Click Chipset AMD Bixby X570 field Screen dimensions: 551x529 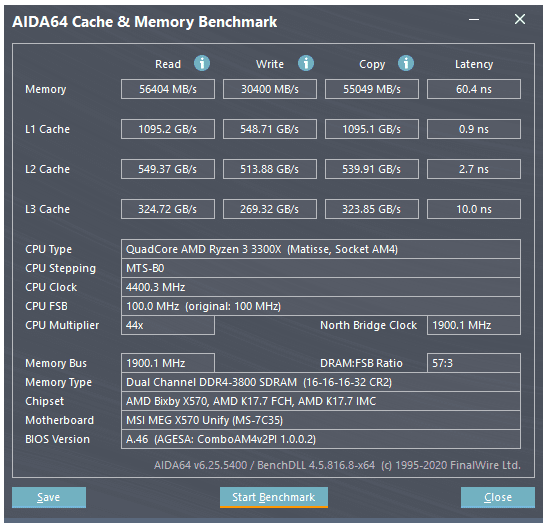321,401
